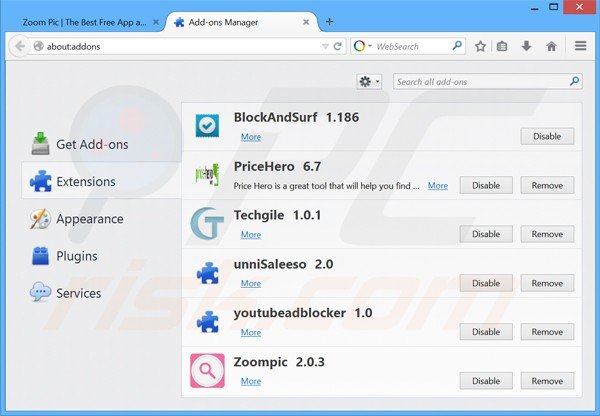Select the Zoompic 2.0.3 title
The image size is (600, 416).
(x=279, y=362)
